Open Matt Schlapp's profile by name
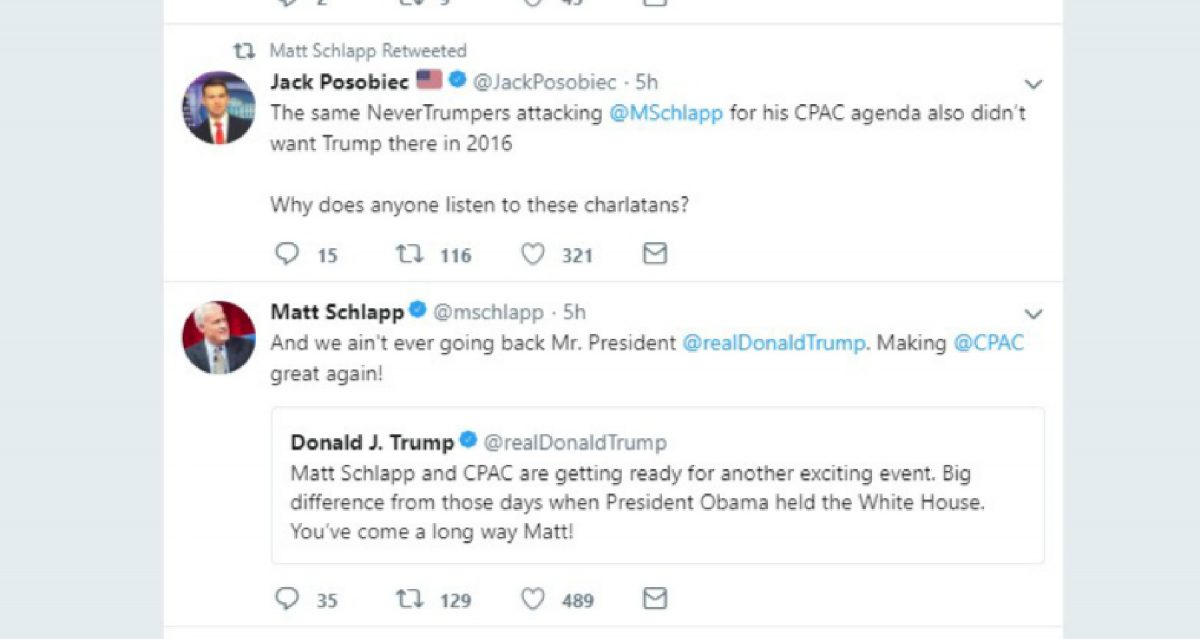 click(x=336, y=312)
